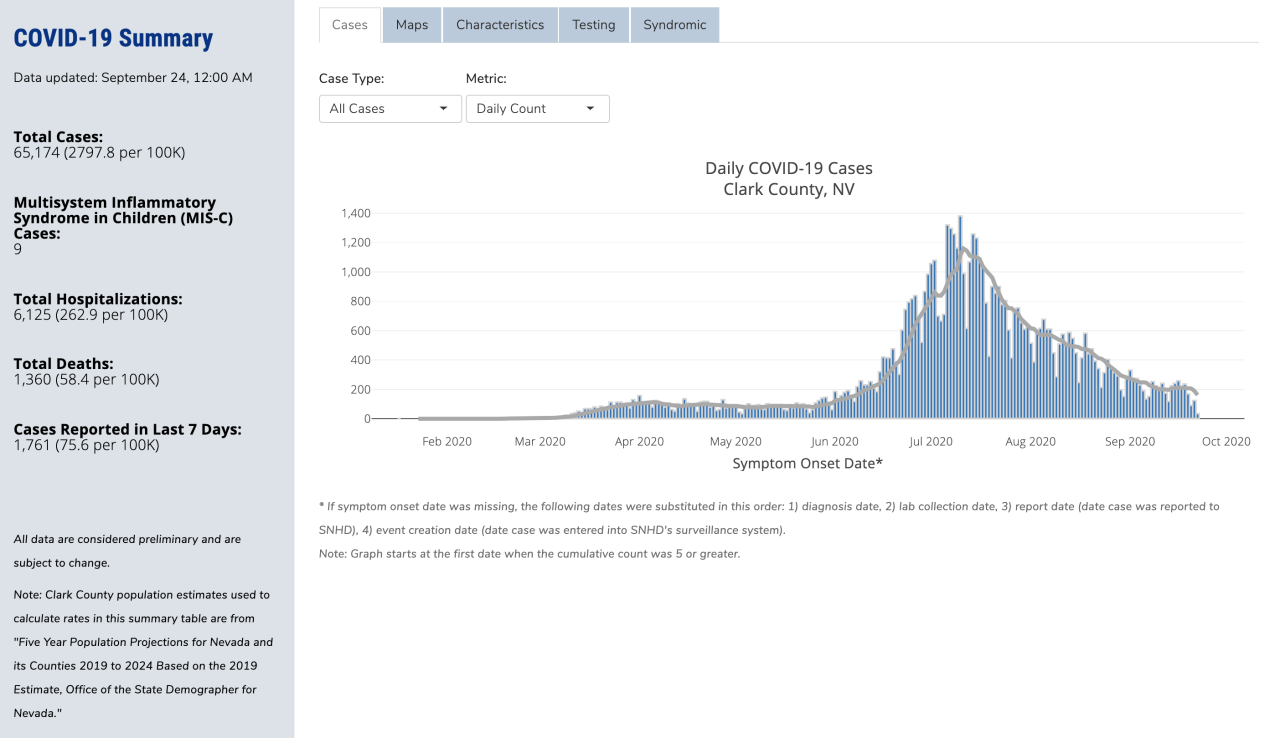Click the MIS-C cases count 9

coord(18,249)
